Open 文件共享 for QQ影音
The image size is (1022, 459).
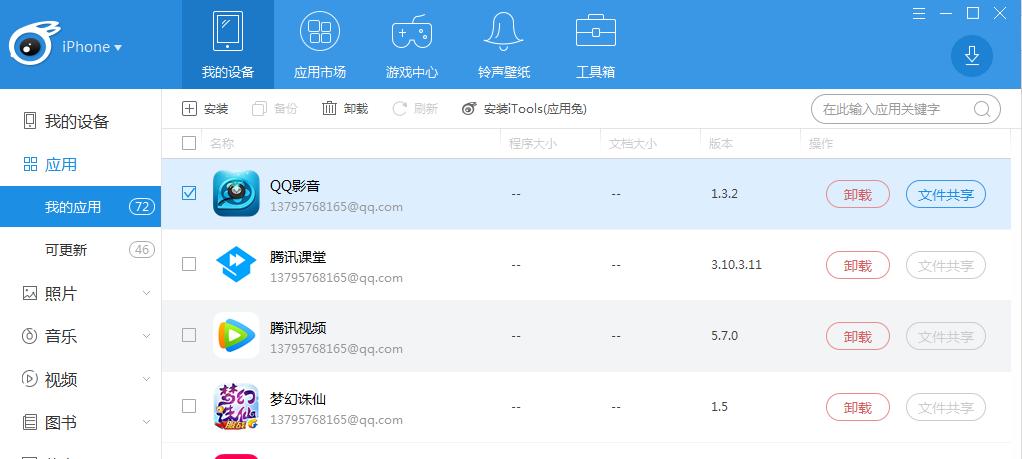click(946, 194)
